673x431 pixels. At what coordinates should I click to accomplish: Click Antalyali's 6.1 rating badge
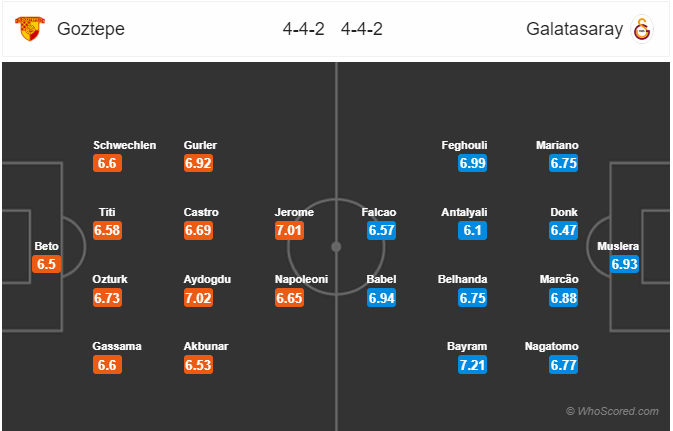coord(472,230)
